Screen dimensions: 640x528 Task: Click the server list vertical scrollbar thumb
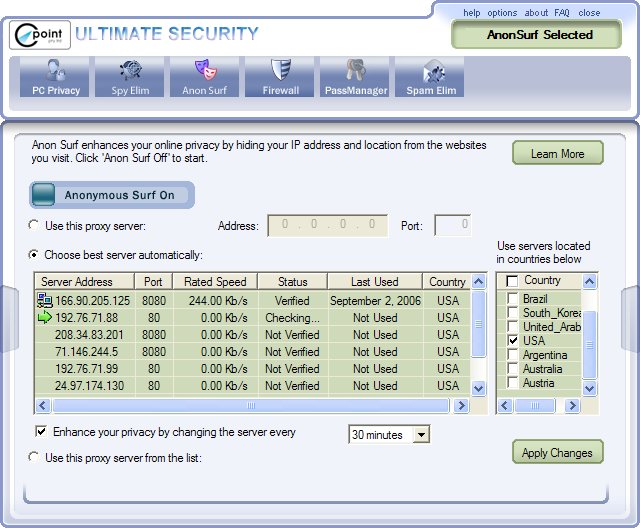pos(478,324)
